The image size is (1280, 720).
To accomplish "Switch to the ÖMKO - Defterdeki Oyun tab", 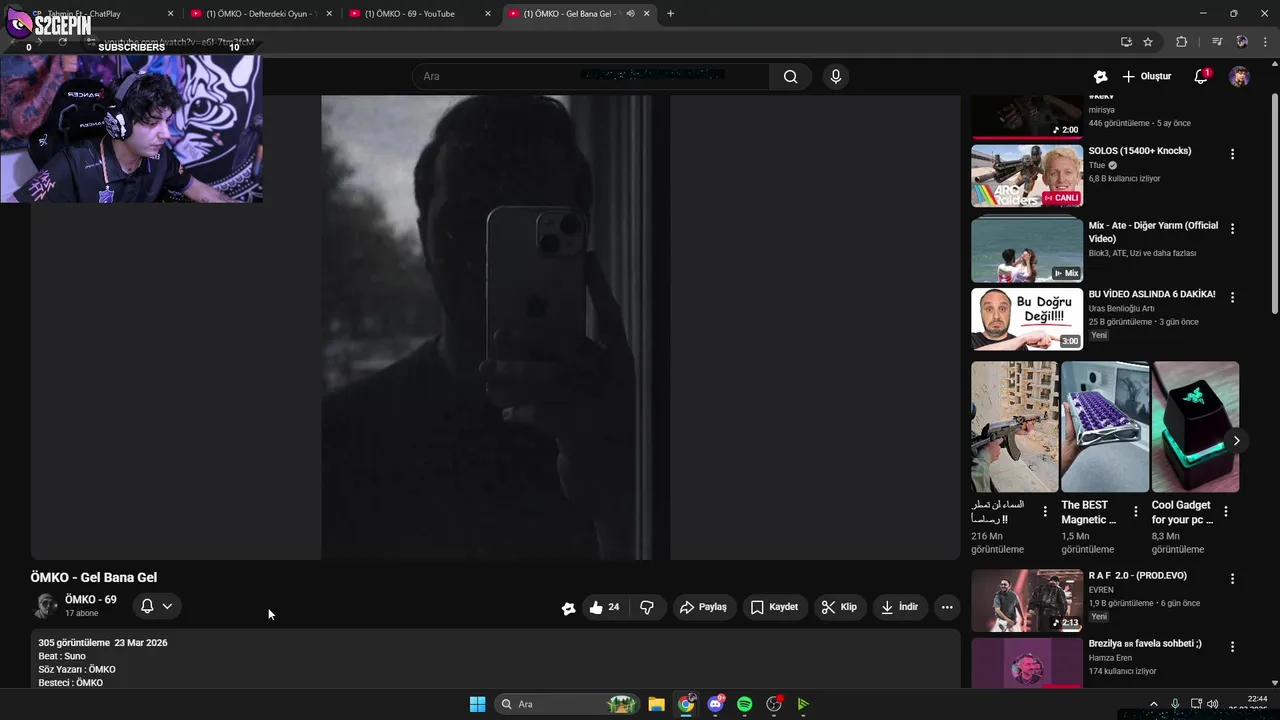I will coord(260,14).
